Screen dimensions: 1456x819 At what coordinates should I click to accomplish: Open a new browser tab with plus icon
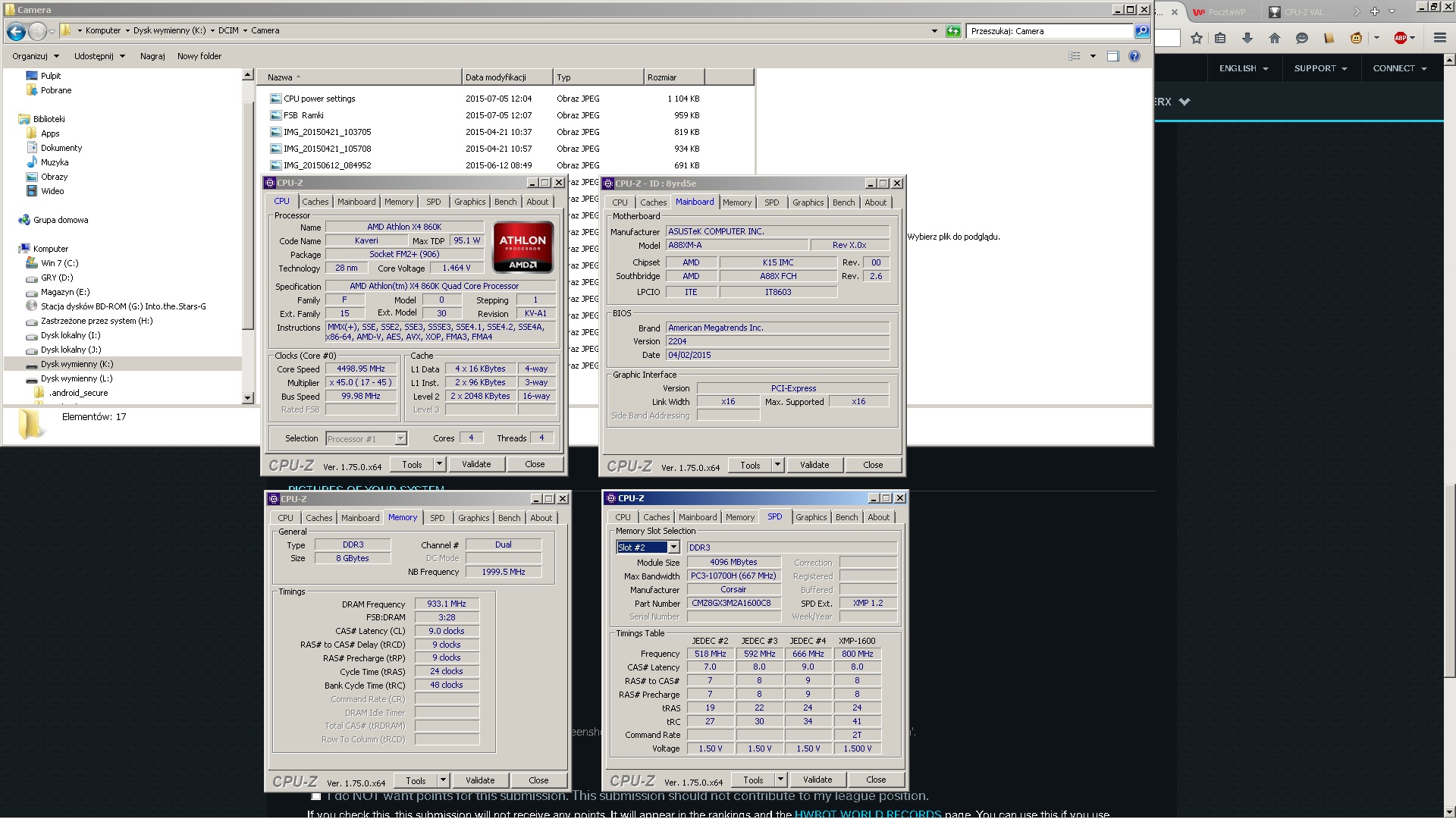click(x=1375, y=11)
